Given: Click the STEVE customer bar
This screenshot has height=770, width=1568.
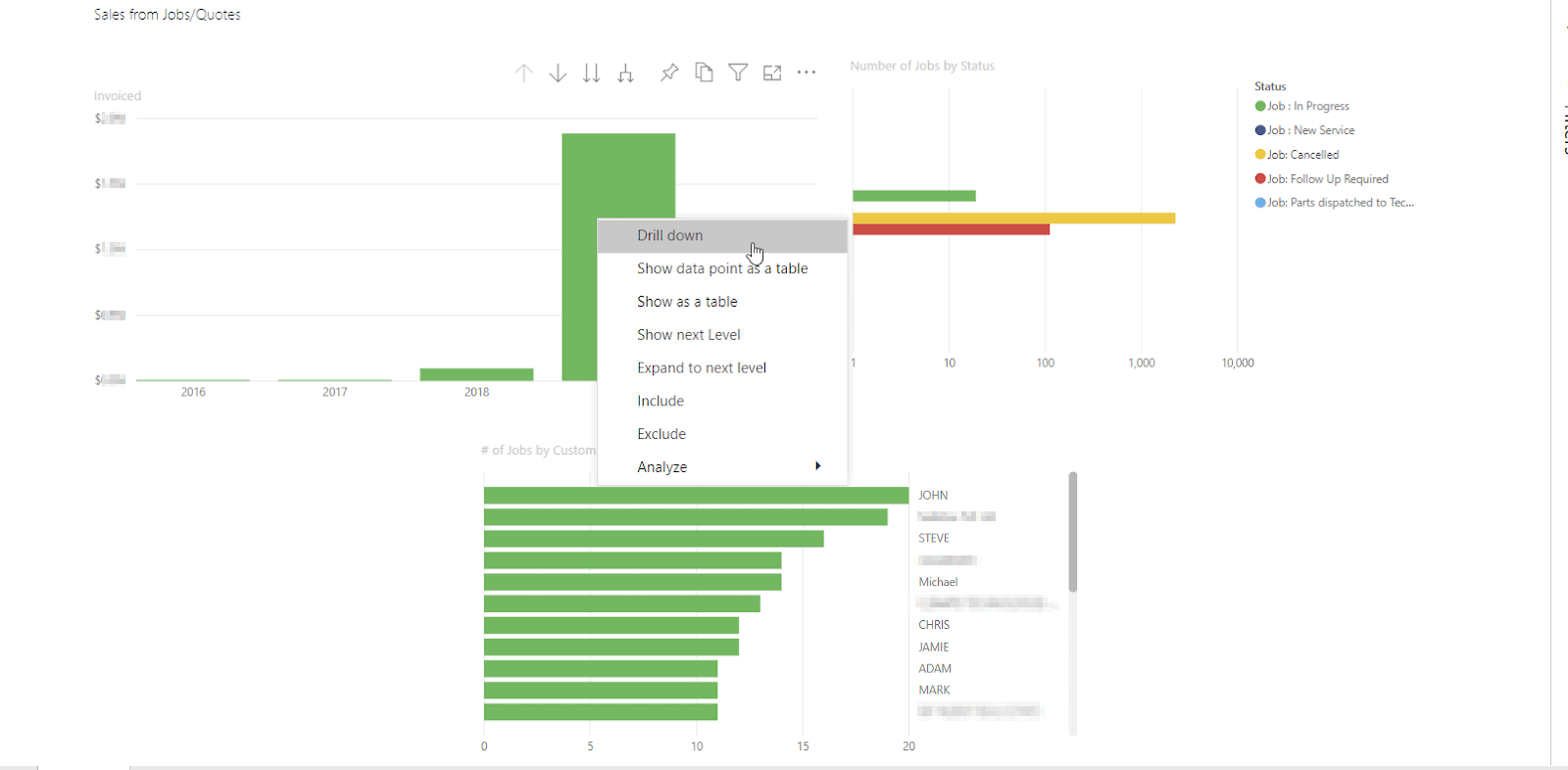Looking at the screenshot, I should [654, 539].
